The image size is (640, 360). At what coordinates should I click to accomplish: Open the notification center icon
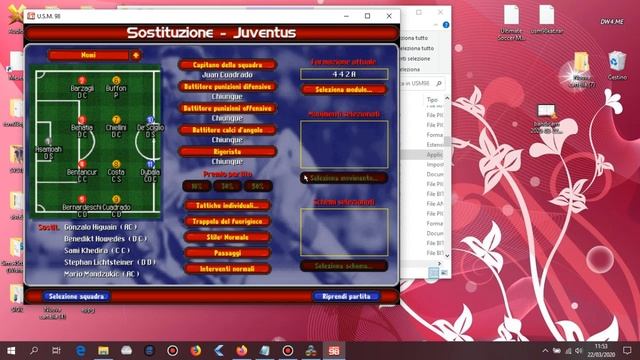click(x=627, y=351)
